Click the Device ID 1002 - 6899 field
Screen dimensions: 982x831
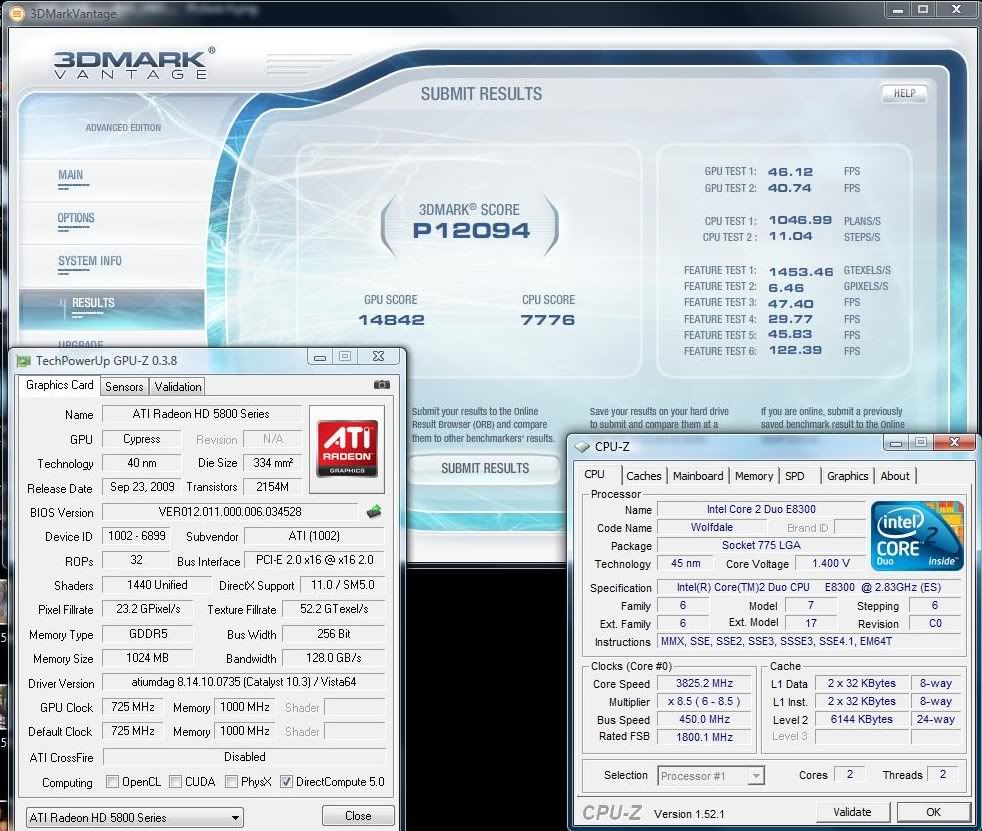[x=137, y=536]
